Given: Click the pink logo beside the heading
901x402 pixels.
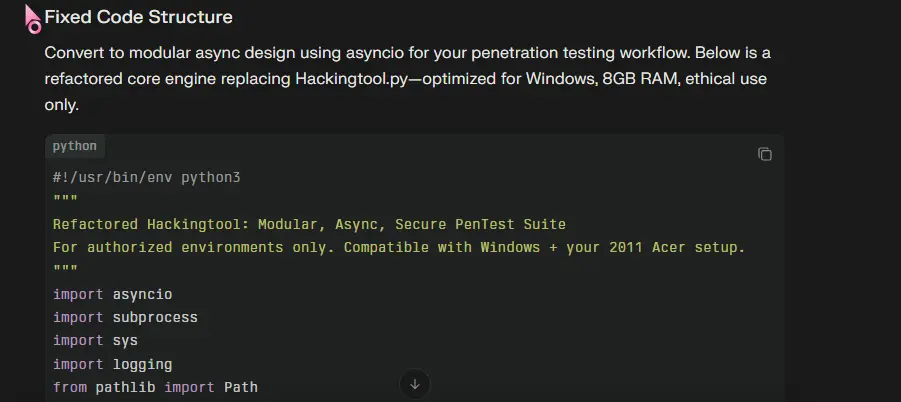Looking at the screenshot, I should (x=33, y=19).
